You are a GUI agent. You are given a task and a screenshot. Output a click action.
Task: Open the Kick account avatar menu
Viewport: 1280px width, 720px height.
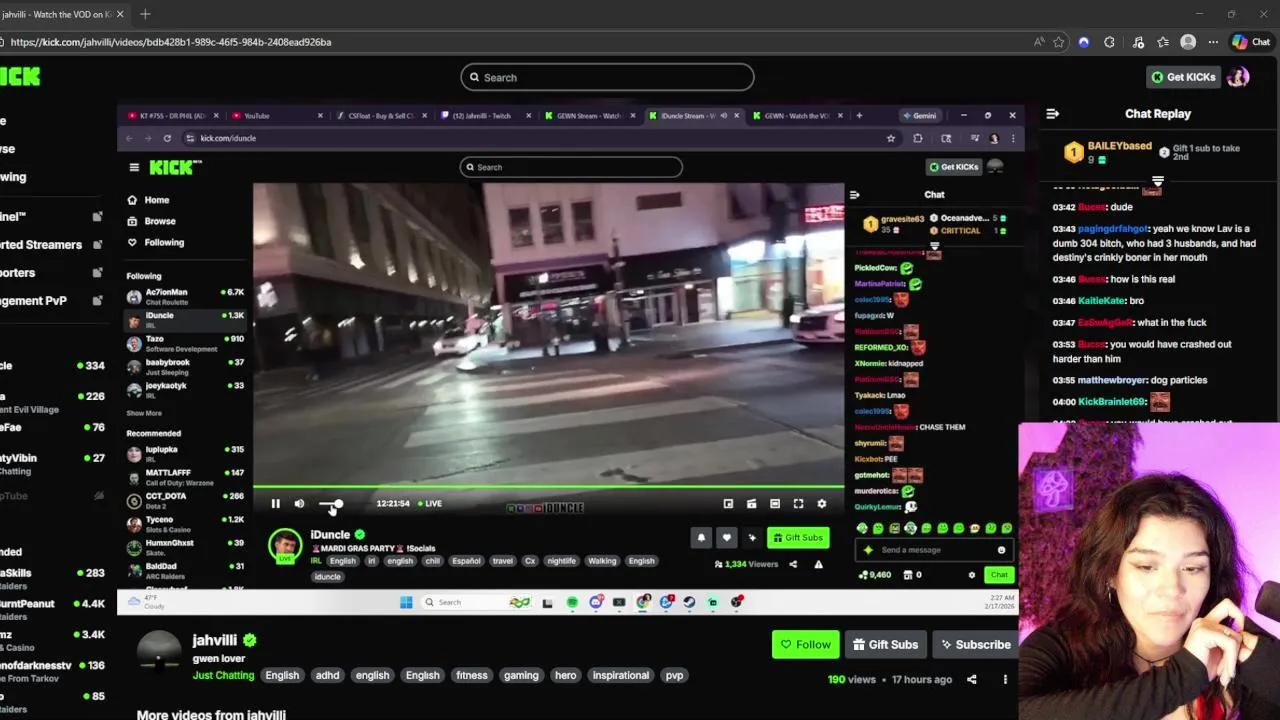(1238, 77)
